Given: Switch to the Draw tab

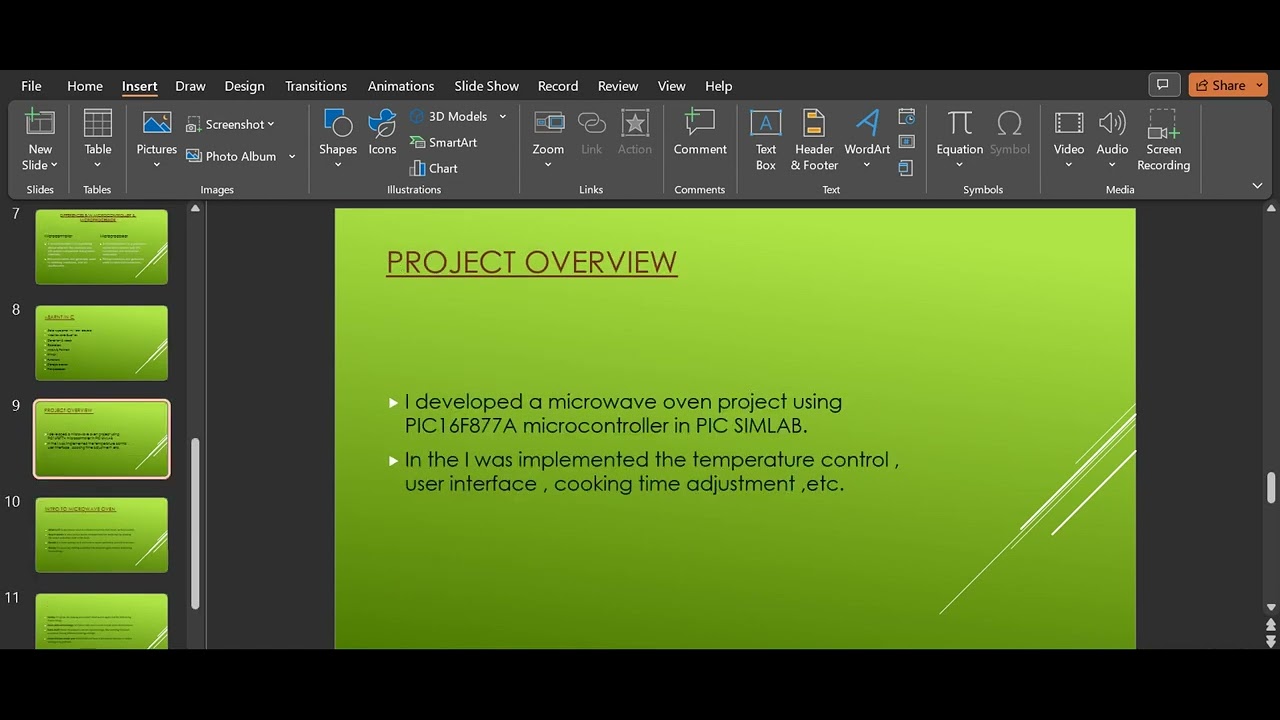Looking at the screenshot, I should [x=190, y=86].
